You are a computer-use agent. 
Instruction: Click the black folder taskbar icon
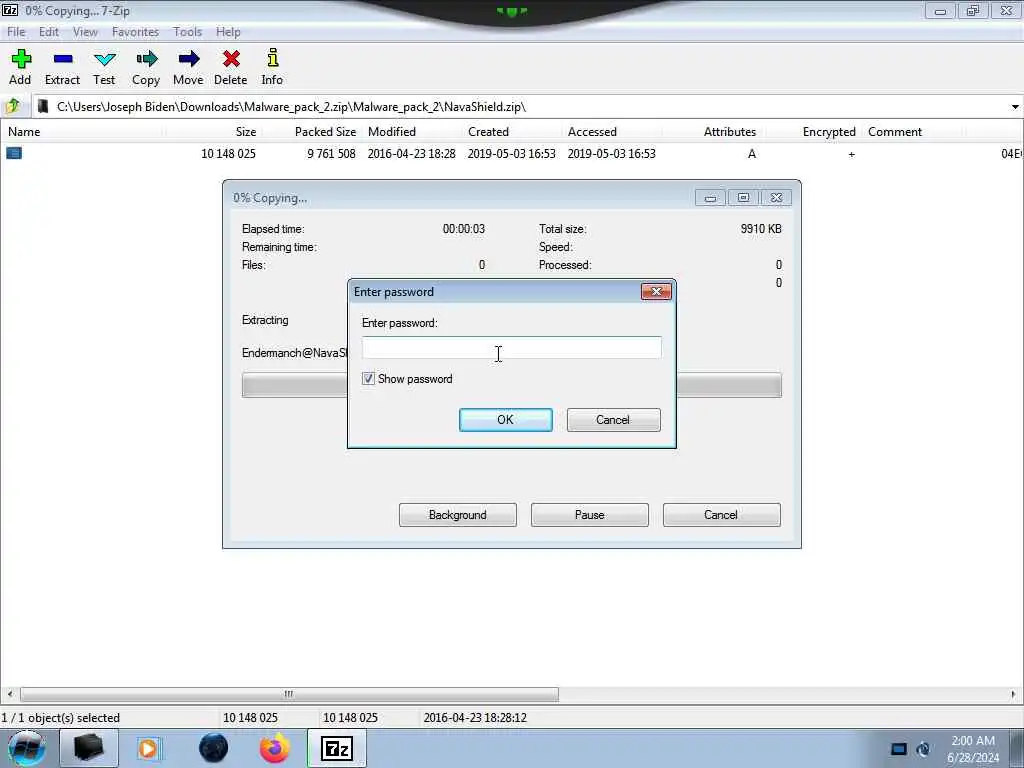[89, 748]
